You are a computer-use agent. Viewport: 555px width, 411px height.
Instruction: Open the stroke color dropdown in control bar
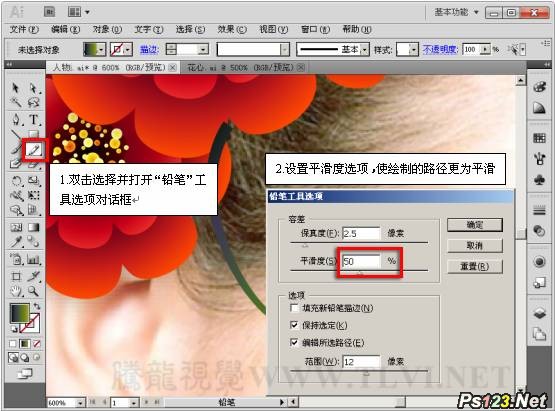click(x=128, y=50)
